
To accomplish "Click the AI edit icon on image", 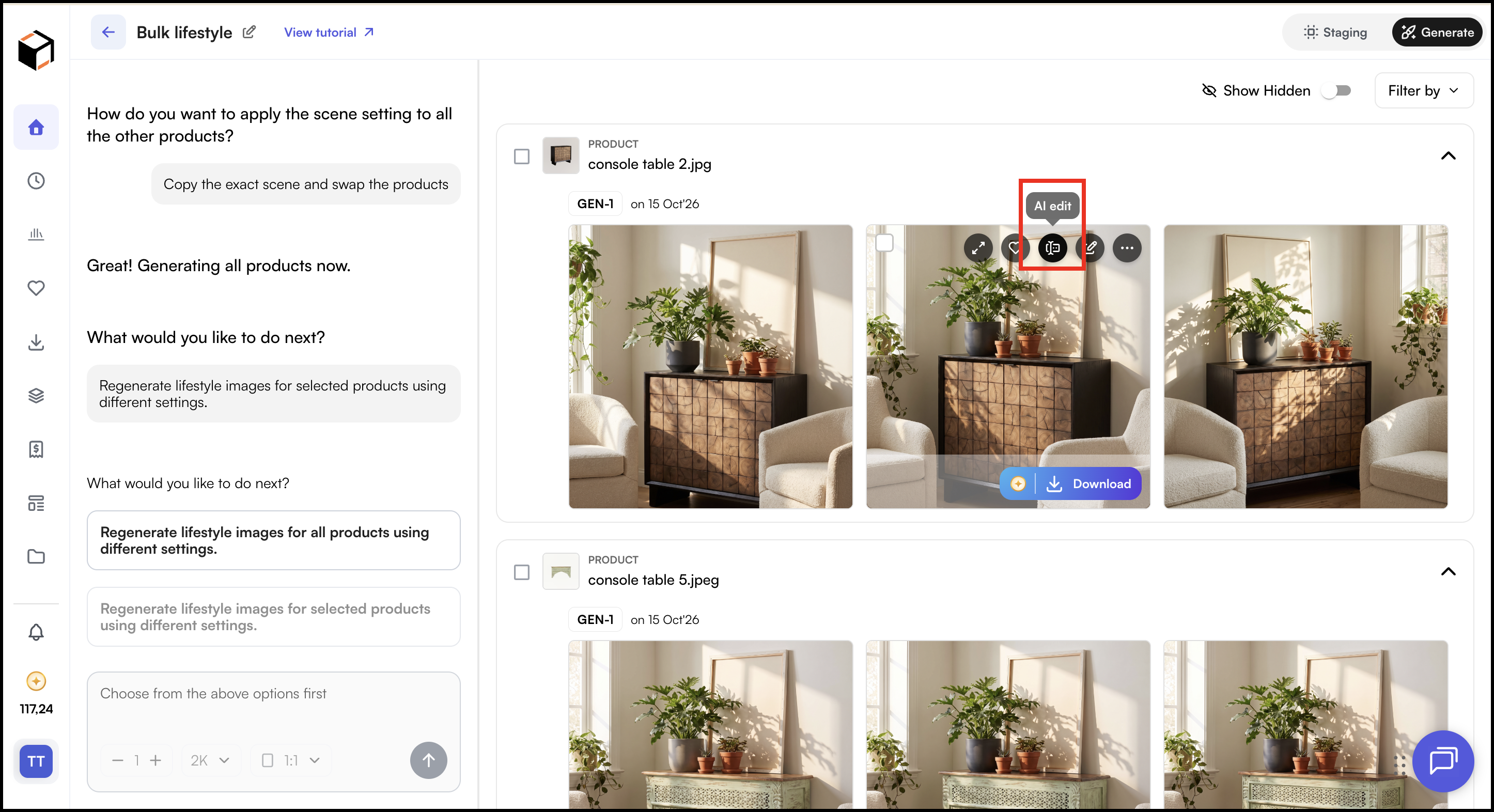I will pyautogui.click(x=1053, y=248).
